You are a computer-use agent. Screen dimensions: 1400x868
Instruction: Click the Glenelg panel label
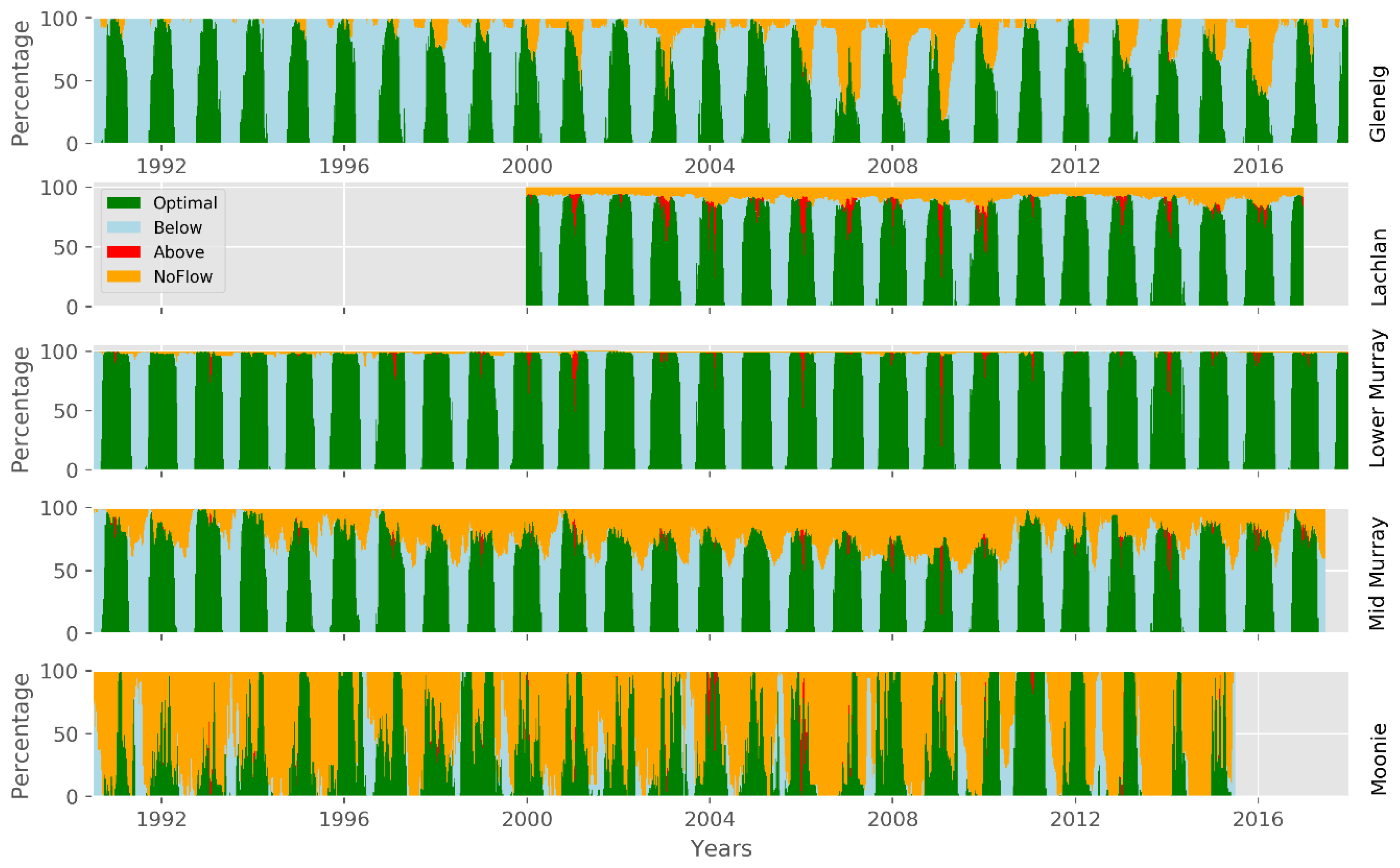click(1378, 104)
